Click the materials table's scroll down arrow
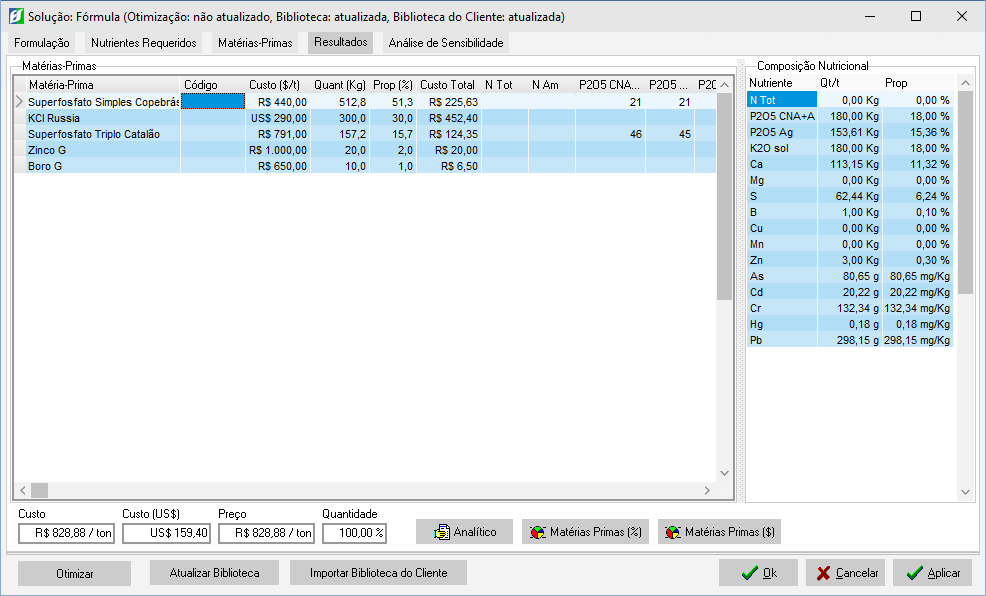 tap(724, 473)
